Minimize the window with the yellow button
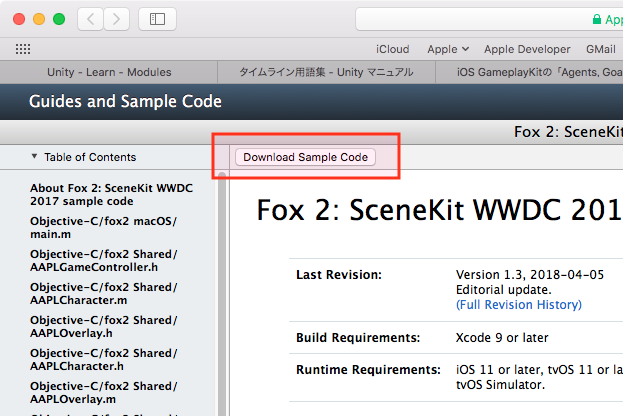This screenshot has width=623, height=416. [39, 19]
